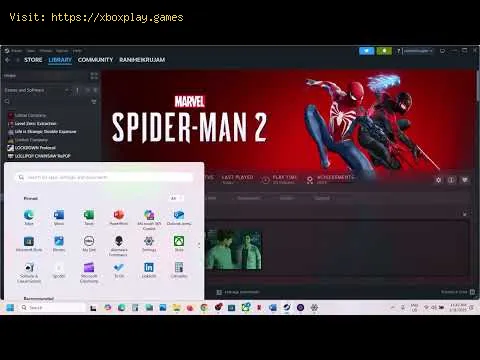
Task: Click the blue announcements button in Steam
Action: pyautogui.click(x=367, y=51)
